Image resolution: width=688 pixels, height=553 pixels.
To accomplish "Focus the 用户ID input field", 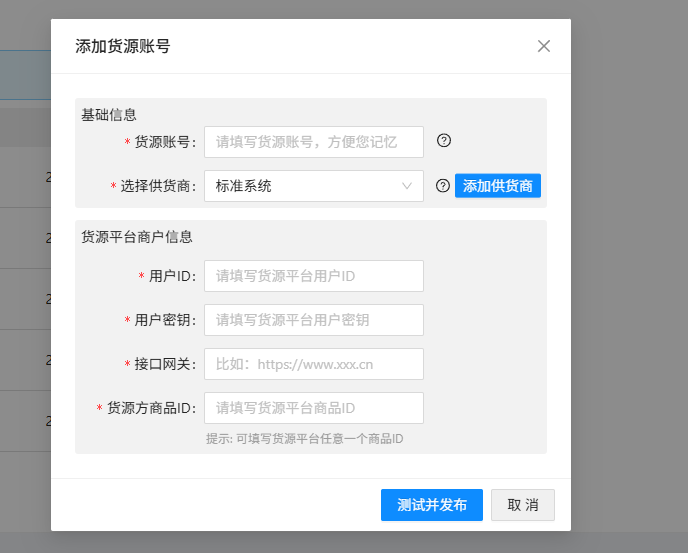I will pos(314,276).
